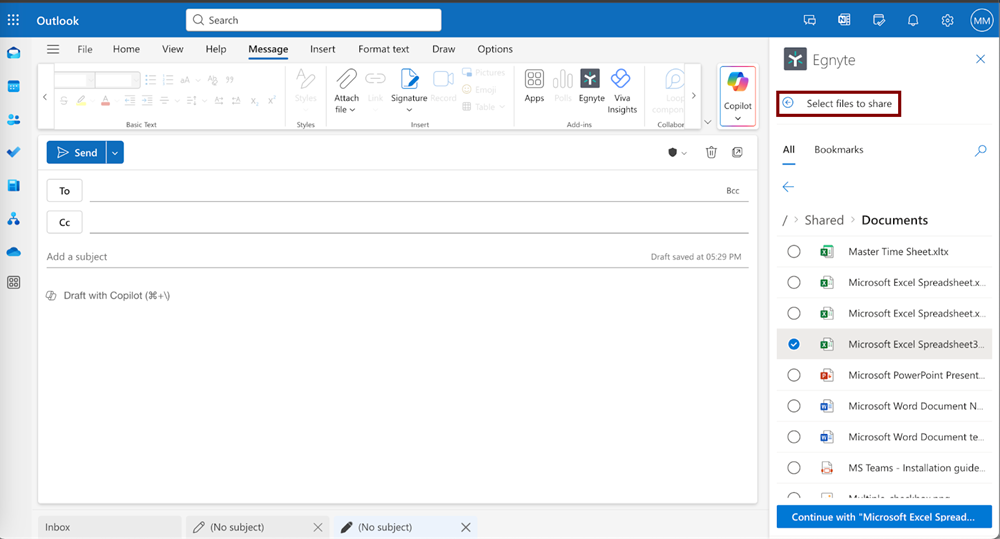Click Continue with Microsoft Excel Spreadsheet button
This screenshot has height=539, width=1000.
[883, 517]
